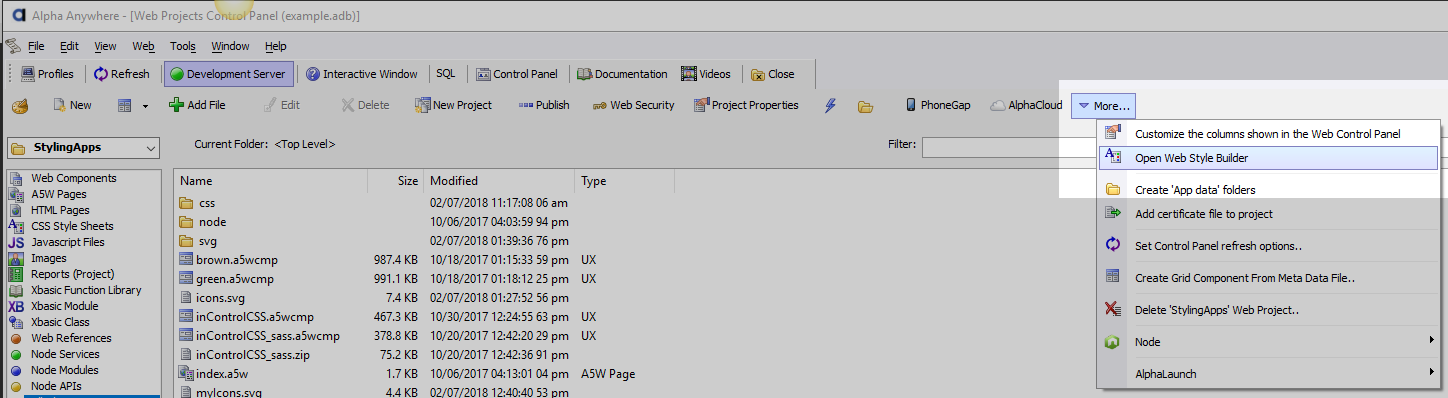Viewport: 1448px width, 398px height.
Task: Open the Tools menu
Action: point(183,46)
